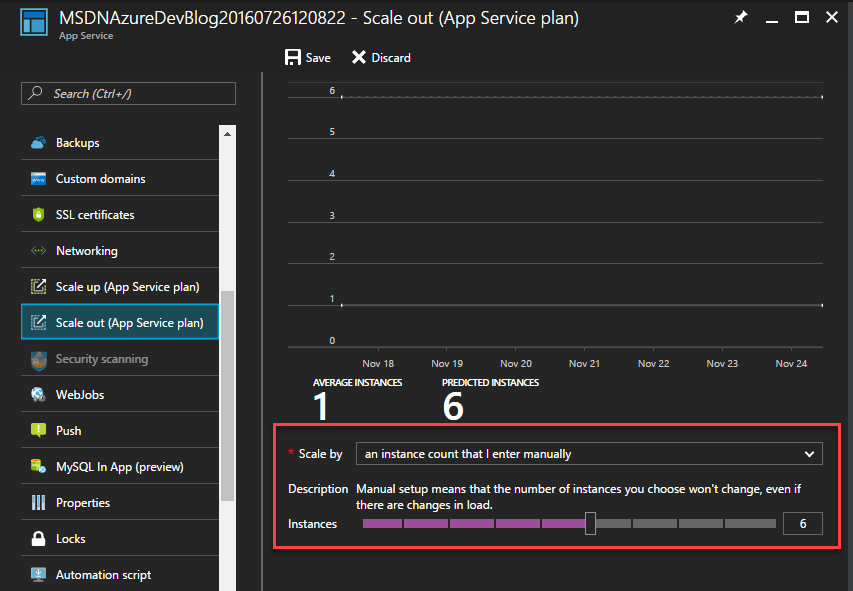Click the PREDICTED INSTANCES label
The image size is (853, 591).
pyautogui.click(x=491, y=383)
